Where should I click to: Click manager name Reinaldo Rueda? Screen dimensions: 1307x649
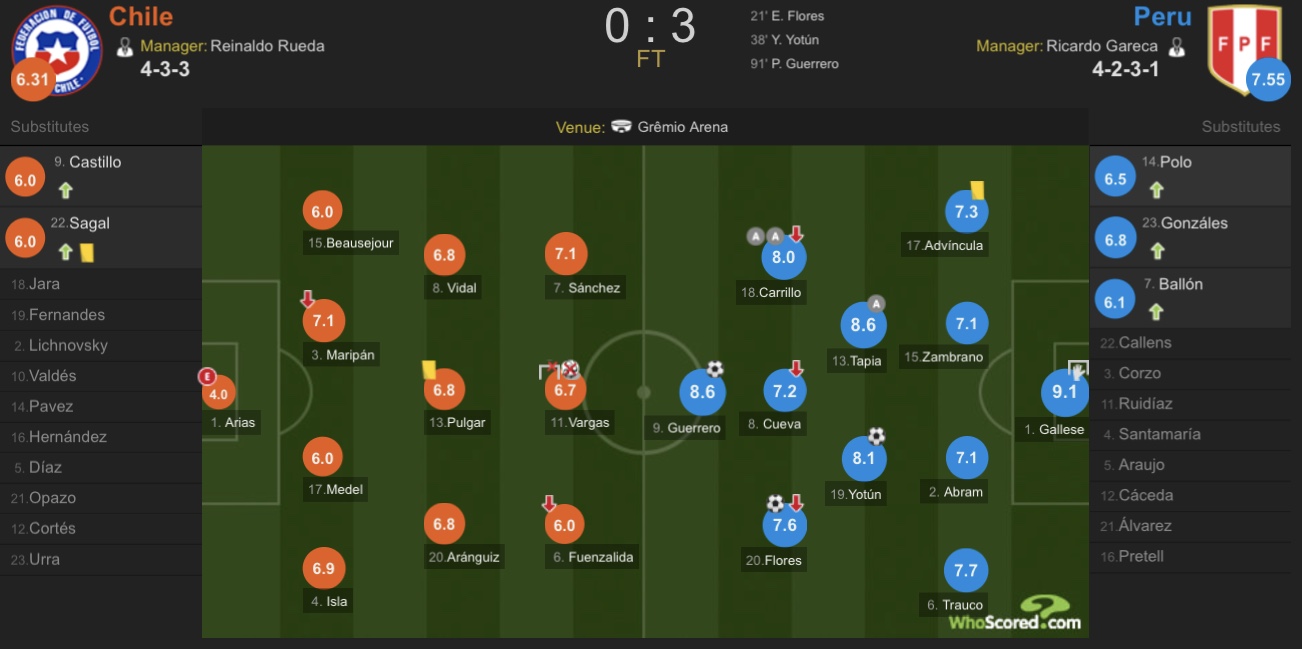267,46
